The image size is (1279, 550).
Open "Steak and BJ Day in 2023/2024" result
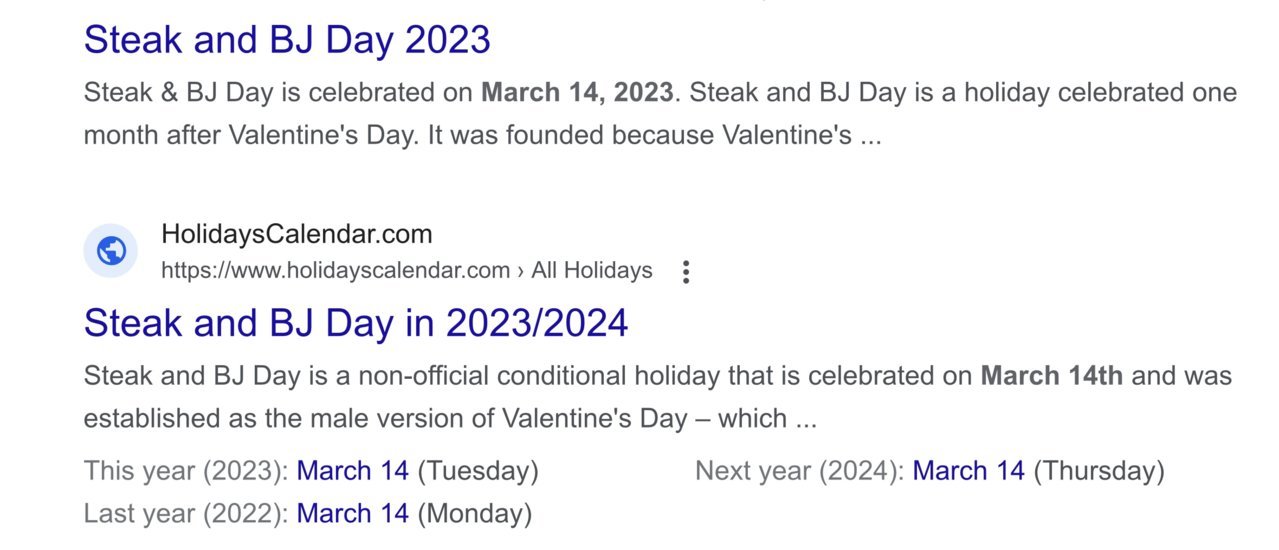point(356,323)
